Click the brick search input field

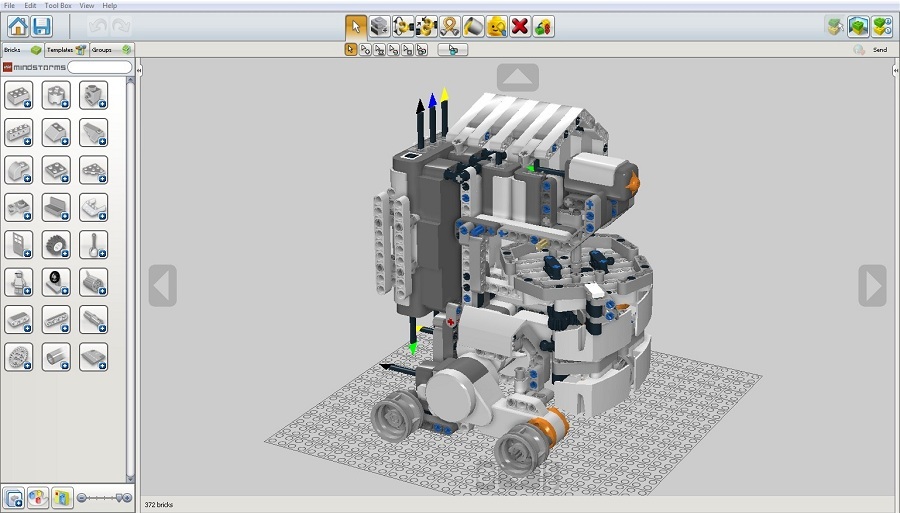tap(100, 67)
